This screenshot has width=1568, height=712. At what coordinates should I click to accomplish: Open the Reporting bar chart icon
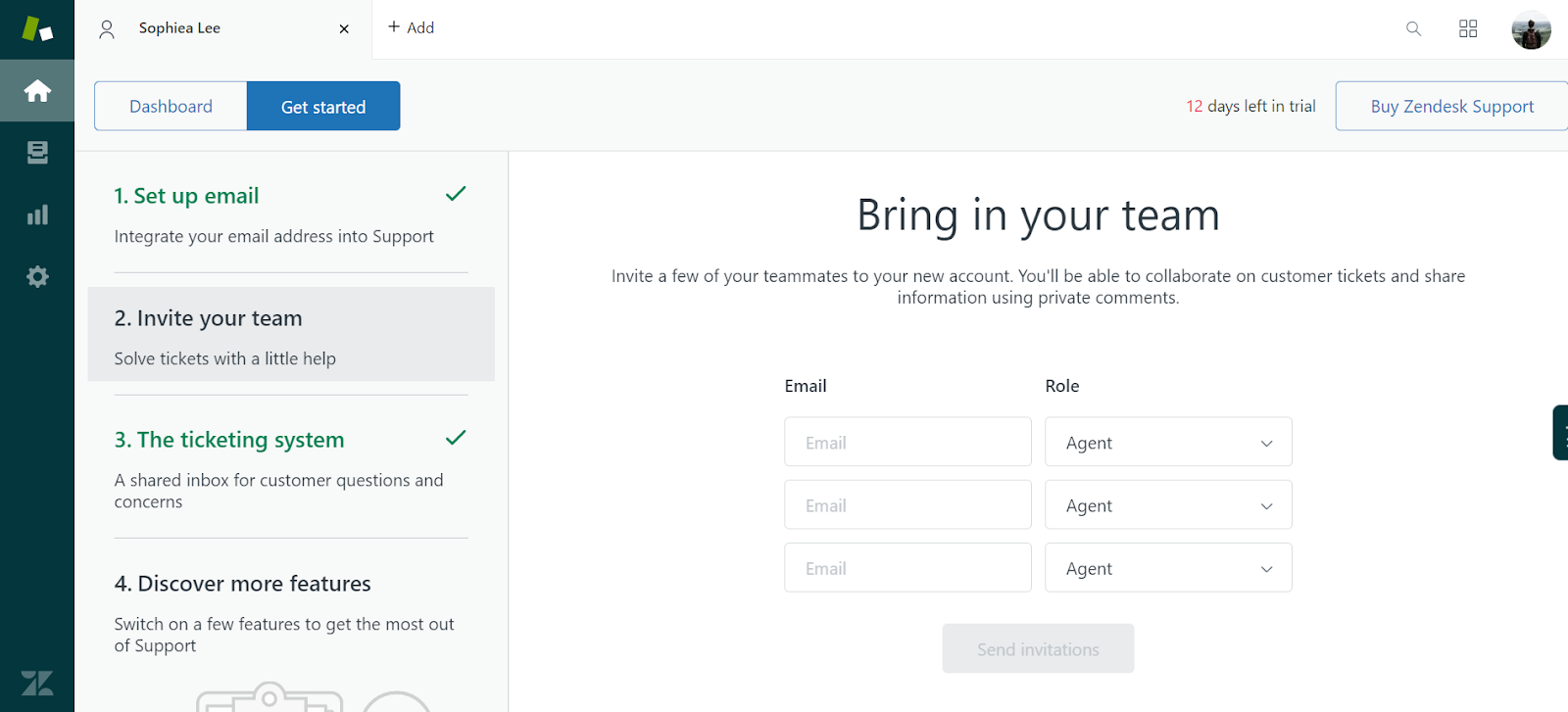(x=37, y=214)
